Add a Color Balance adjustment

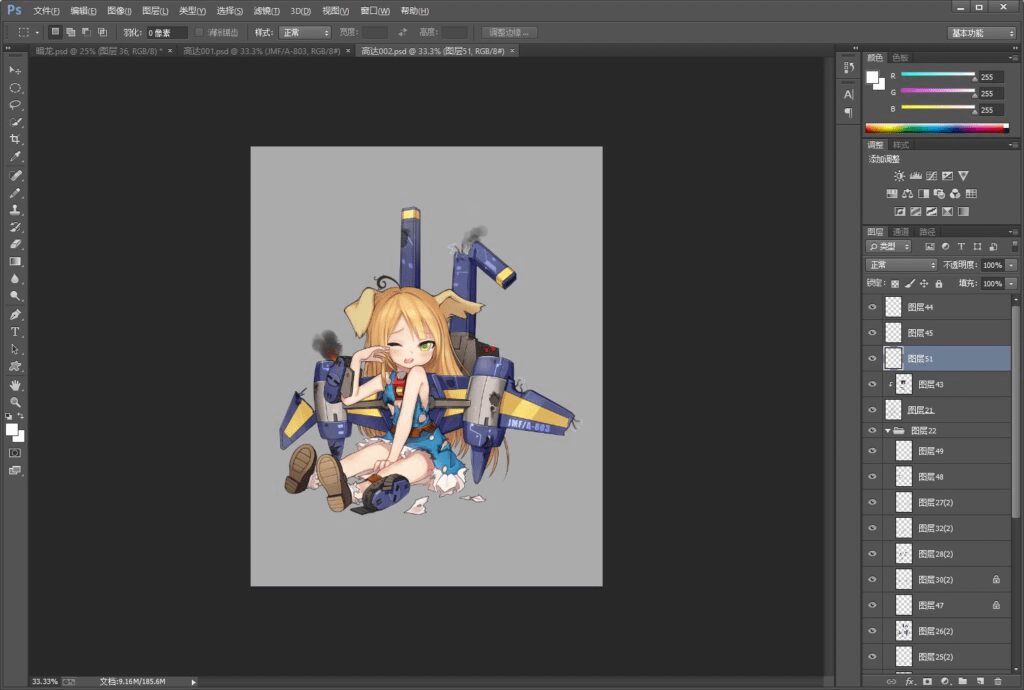(x=908, y=193)
